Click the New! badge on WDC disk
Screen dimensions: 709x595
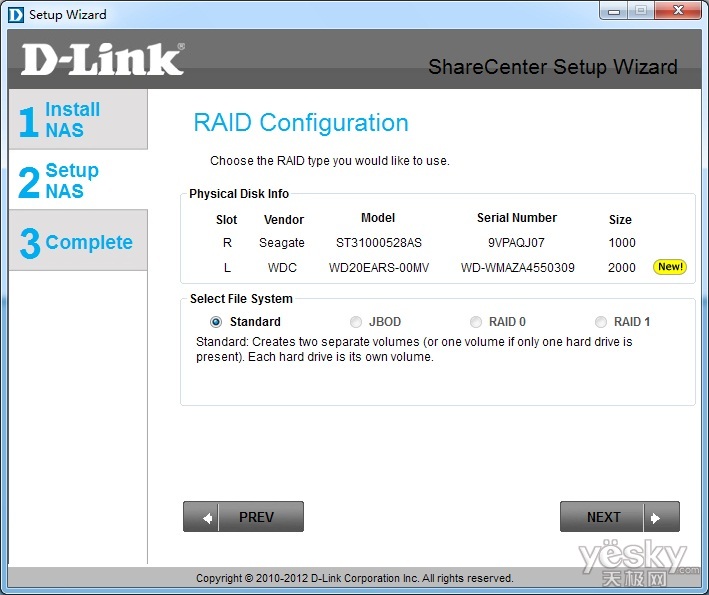670,267
